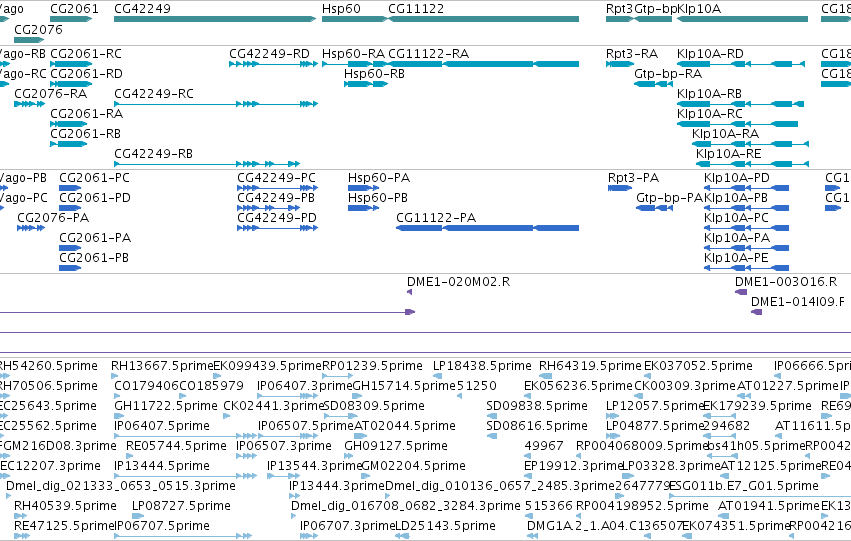
Task: Select EST GM02204.5prime
Action: pos(367,476)
